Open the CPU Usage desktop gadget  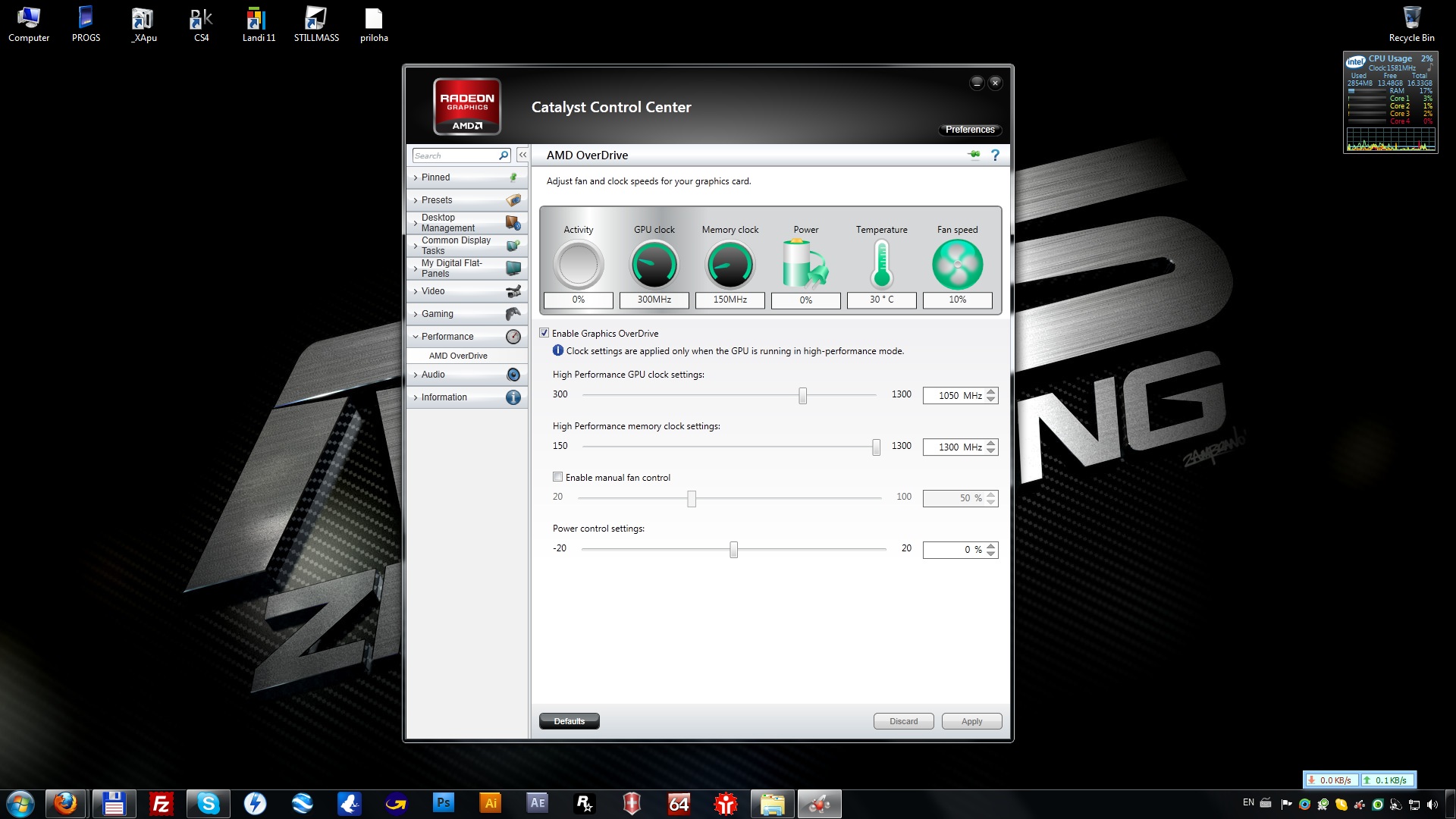pos(1390,102)
